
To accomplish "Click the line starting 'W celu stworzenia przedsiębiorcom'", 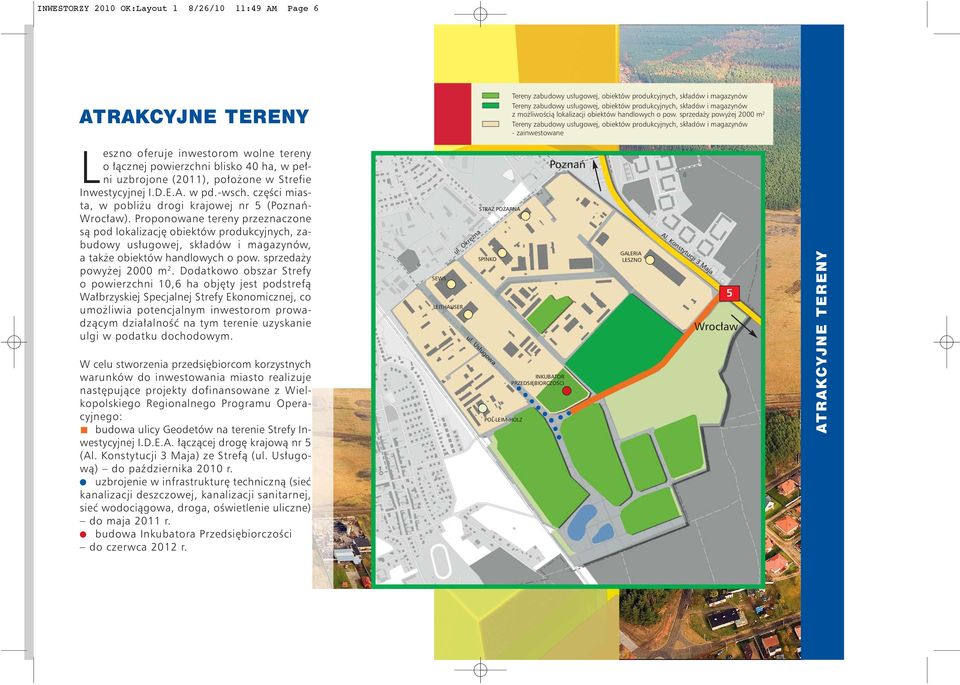I will (x=195, y=364).
